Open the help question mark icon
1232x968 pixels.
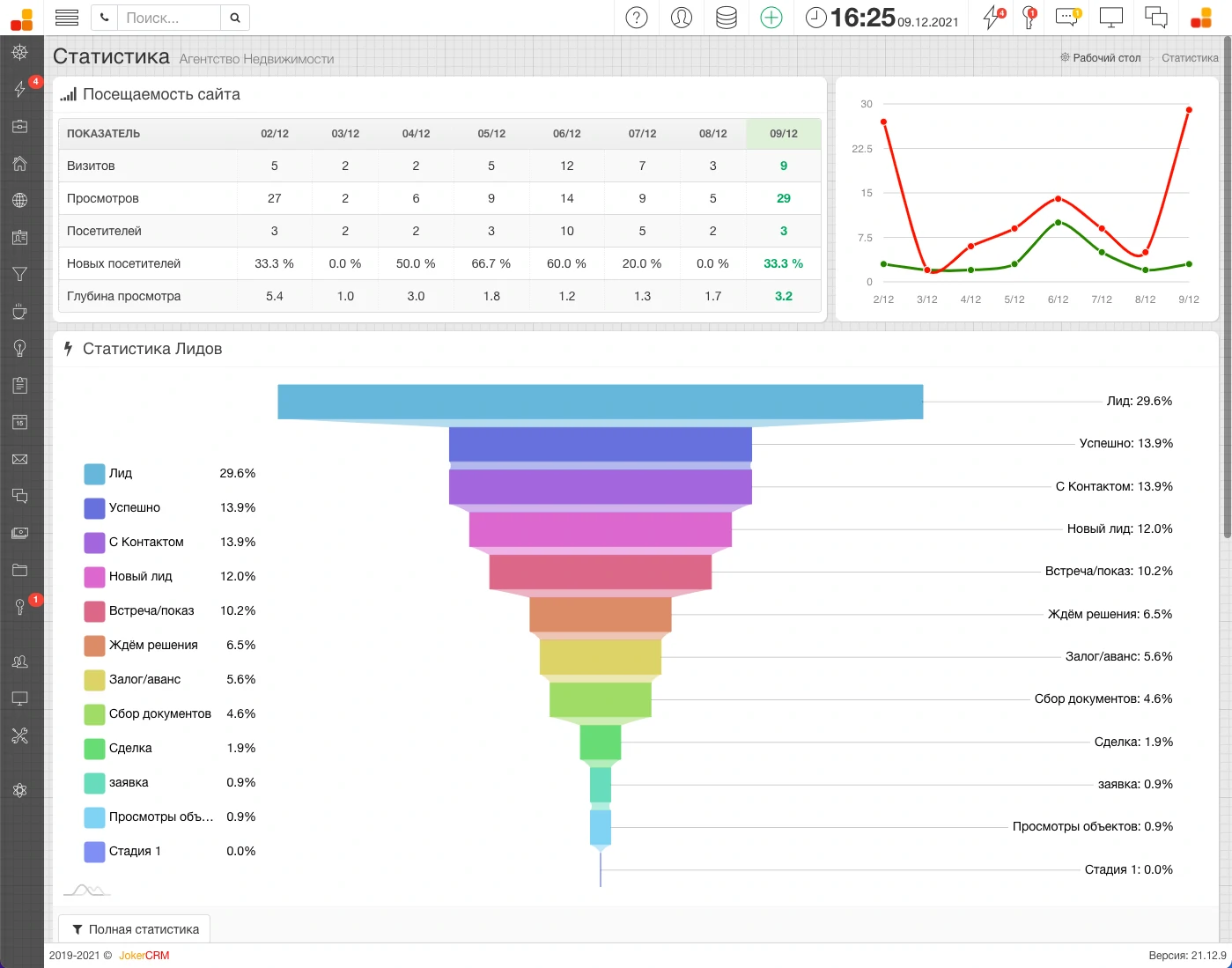coord(637,18)
